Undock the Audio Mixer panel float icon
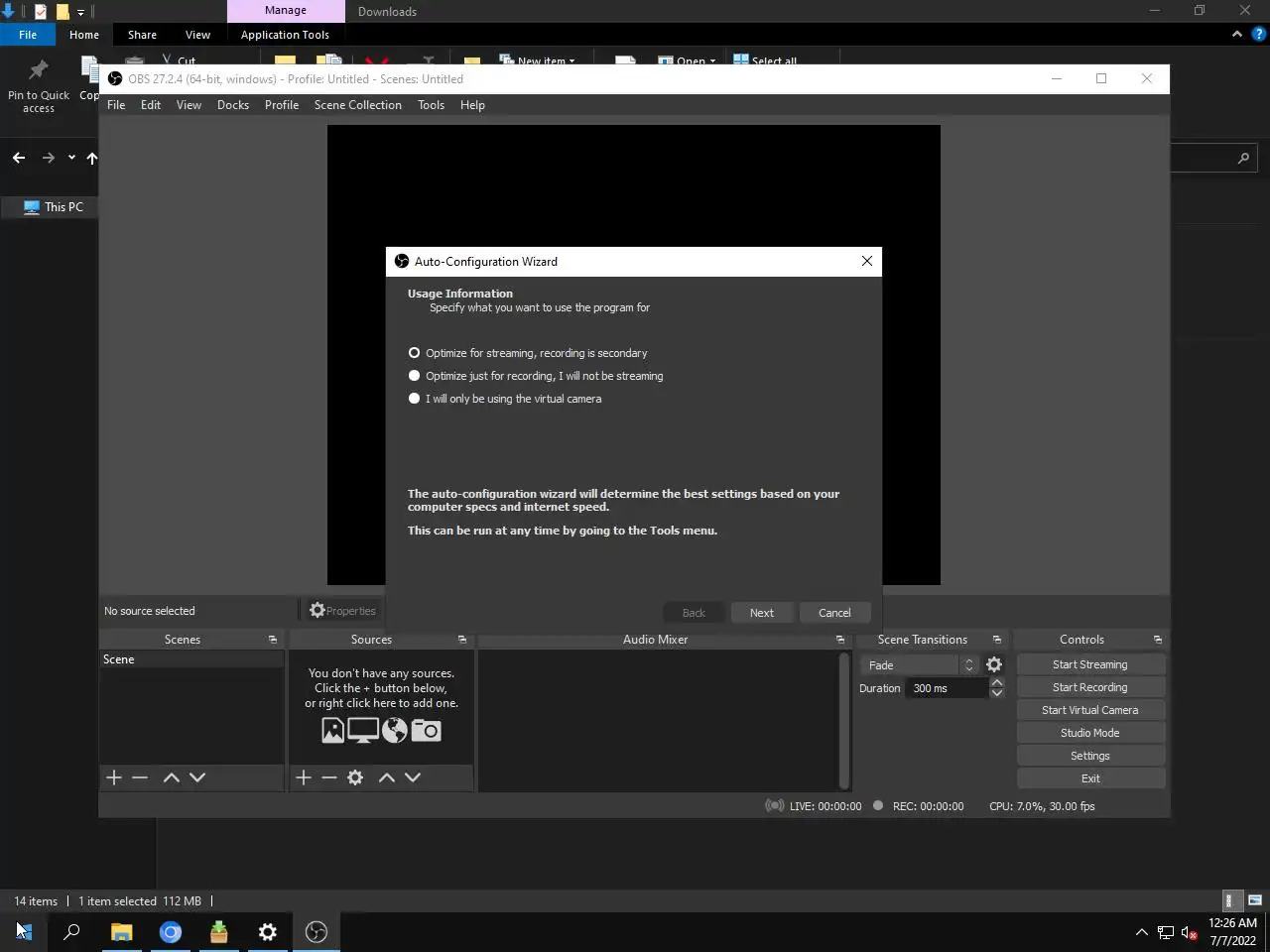The width and height of the screenshot is (1270, 952). pyautogui.click(x=840, y=640)
